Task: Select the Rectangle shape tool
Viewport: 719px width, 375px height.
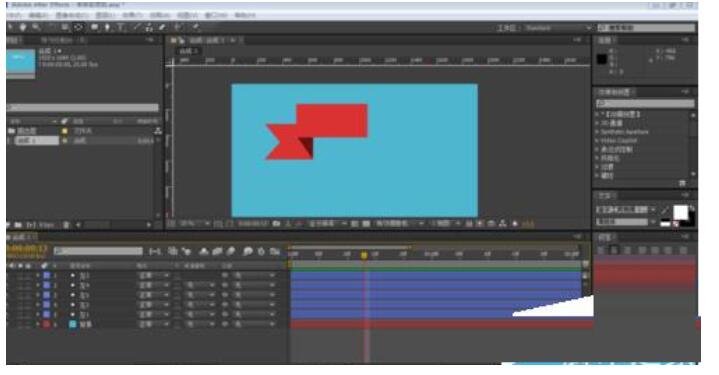Action: coord(94,28)
